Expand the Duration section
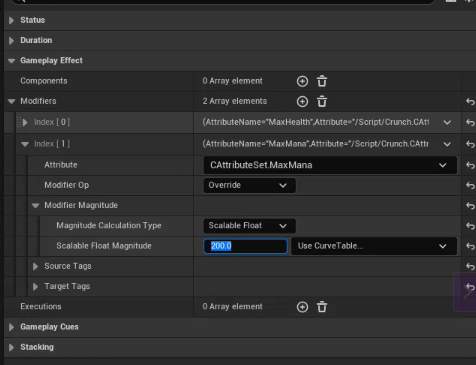476x365 pixels. (x=11, y=41)
